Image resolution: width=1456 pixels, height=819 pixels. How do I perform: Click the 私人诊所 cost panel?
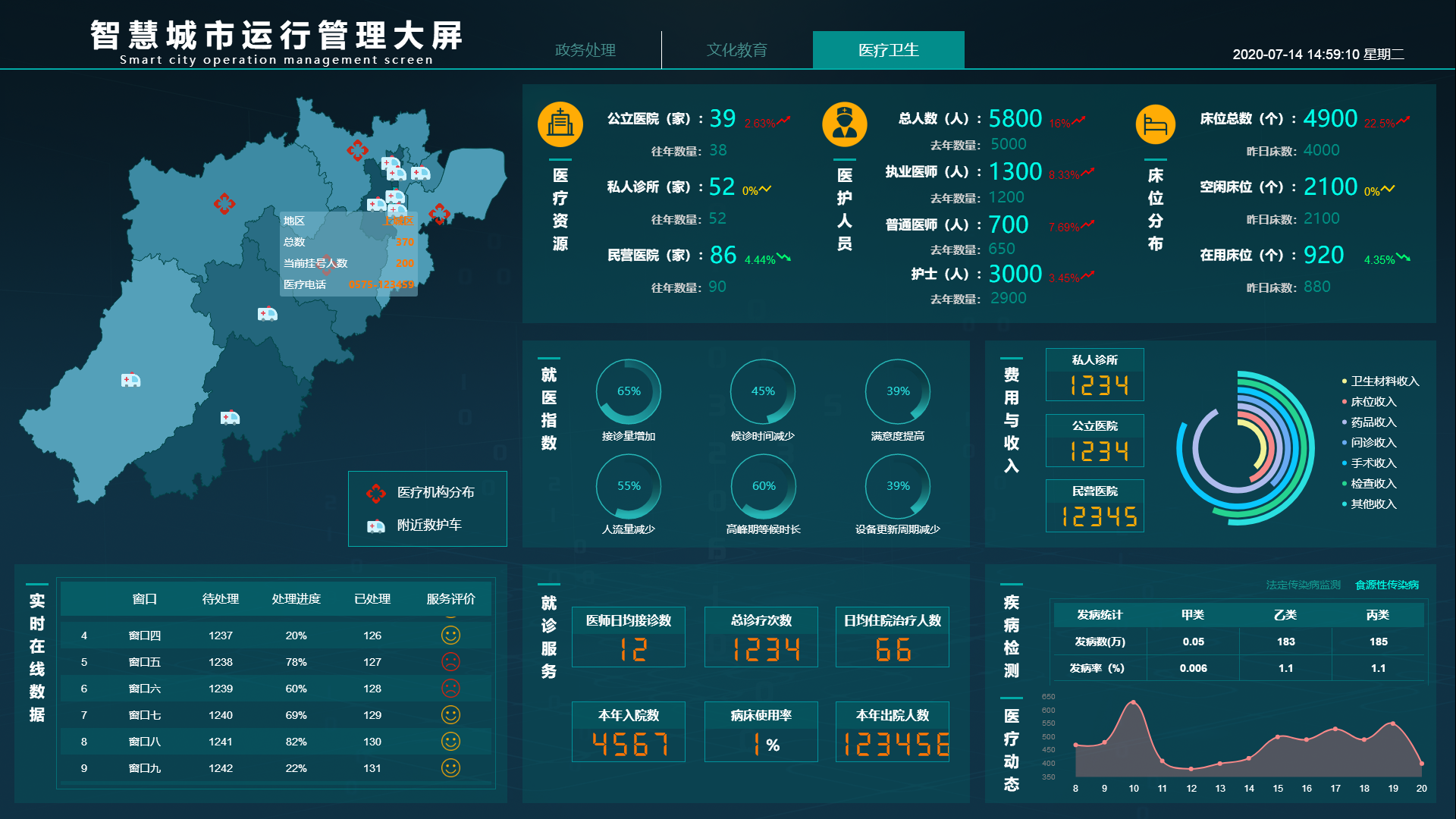pos(1094,375)
